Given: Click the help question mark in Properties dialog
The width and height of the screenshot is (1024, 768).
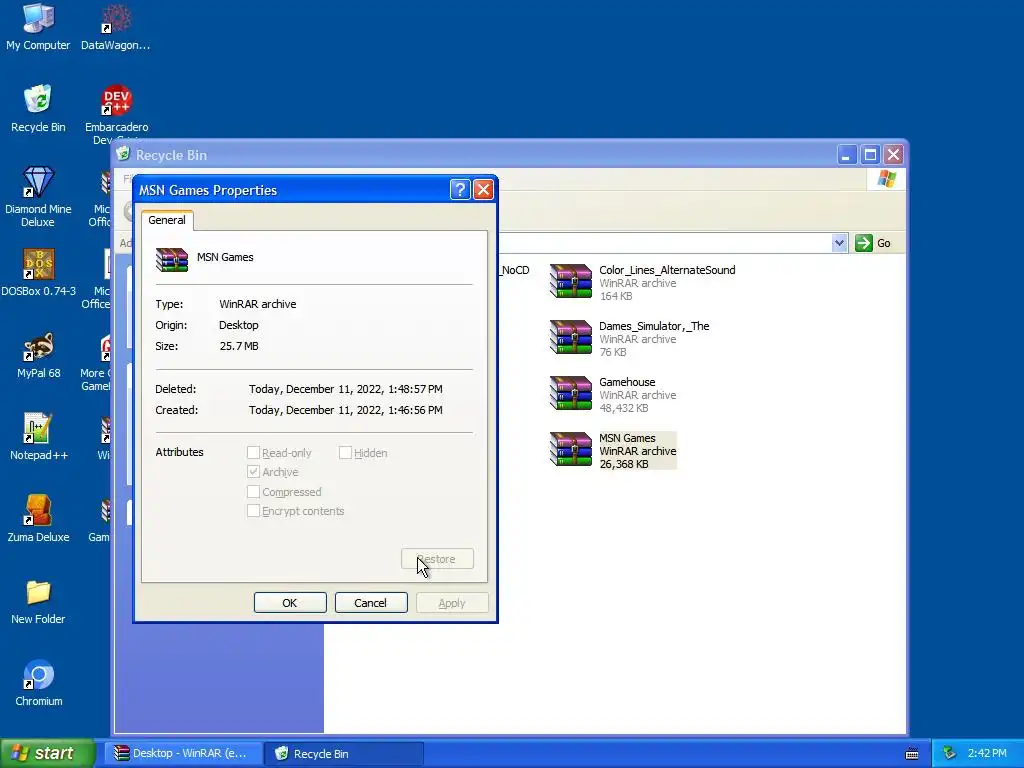Looking at the screenshot, I should click(x=460, y=190).
